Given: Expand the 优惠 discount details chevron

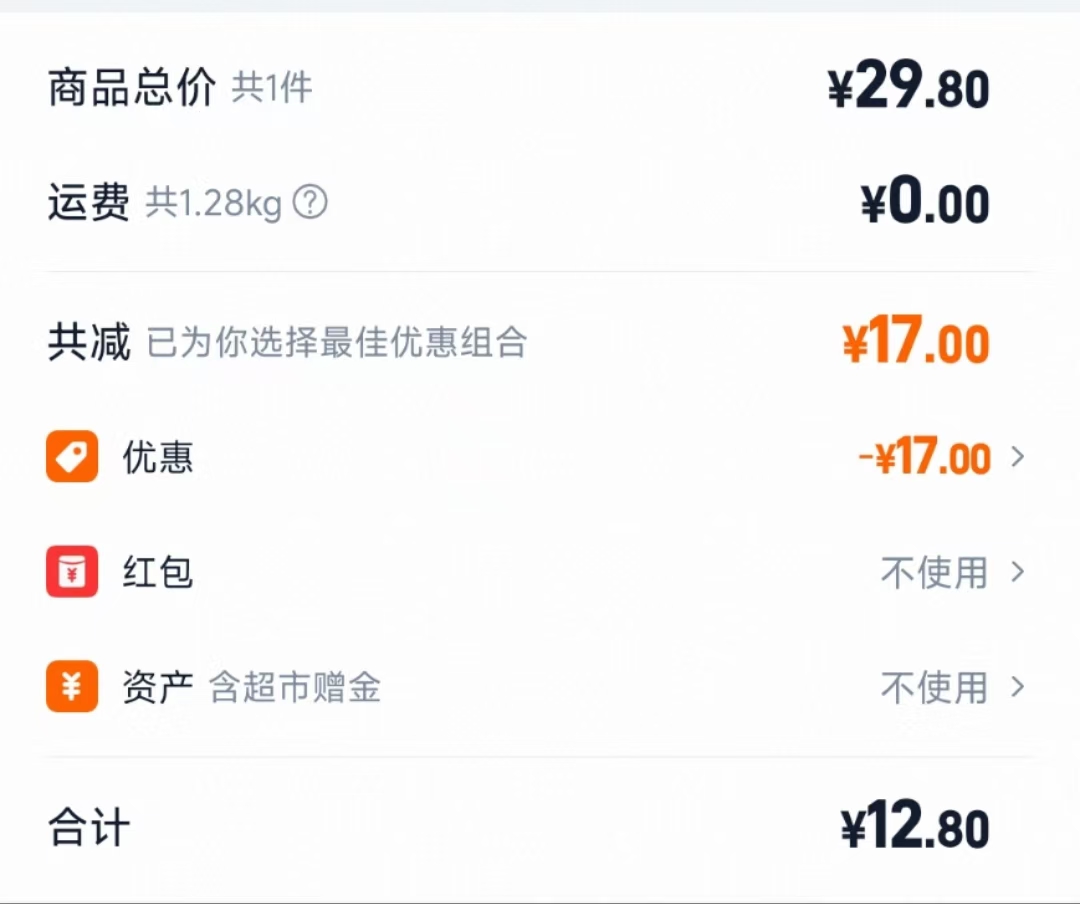Looking at the screenshot, I should pyautogui.click(x=1020, y=457).
